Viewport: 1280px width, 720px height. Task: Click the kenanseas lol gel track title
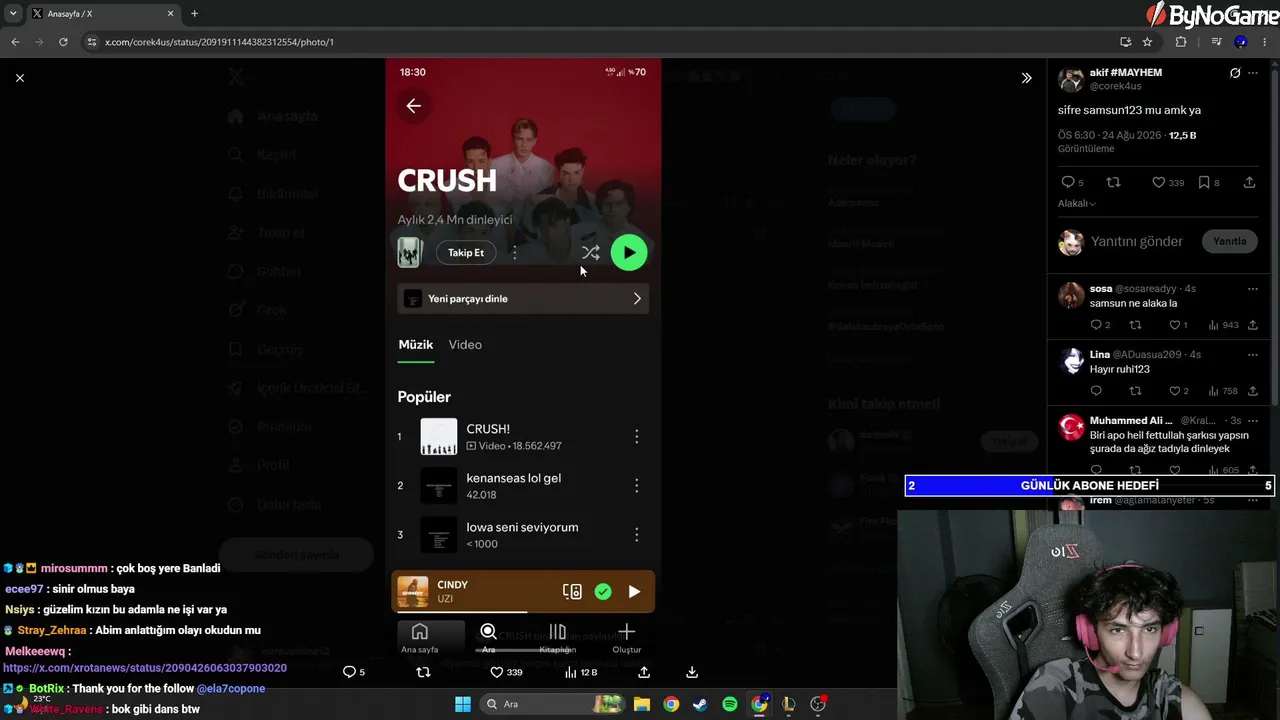pos(514,478)
